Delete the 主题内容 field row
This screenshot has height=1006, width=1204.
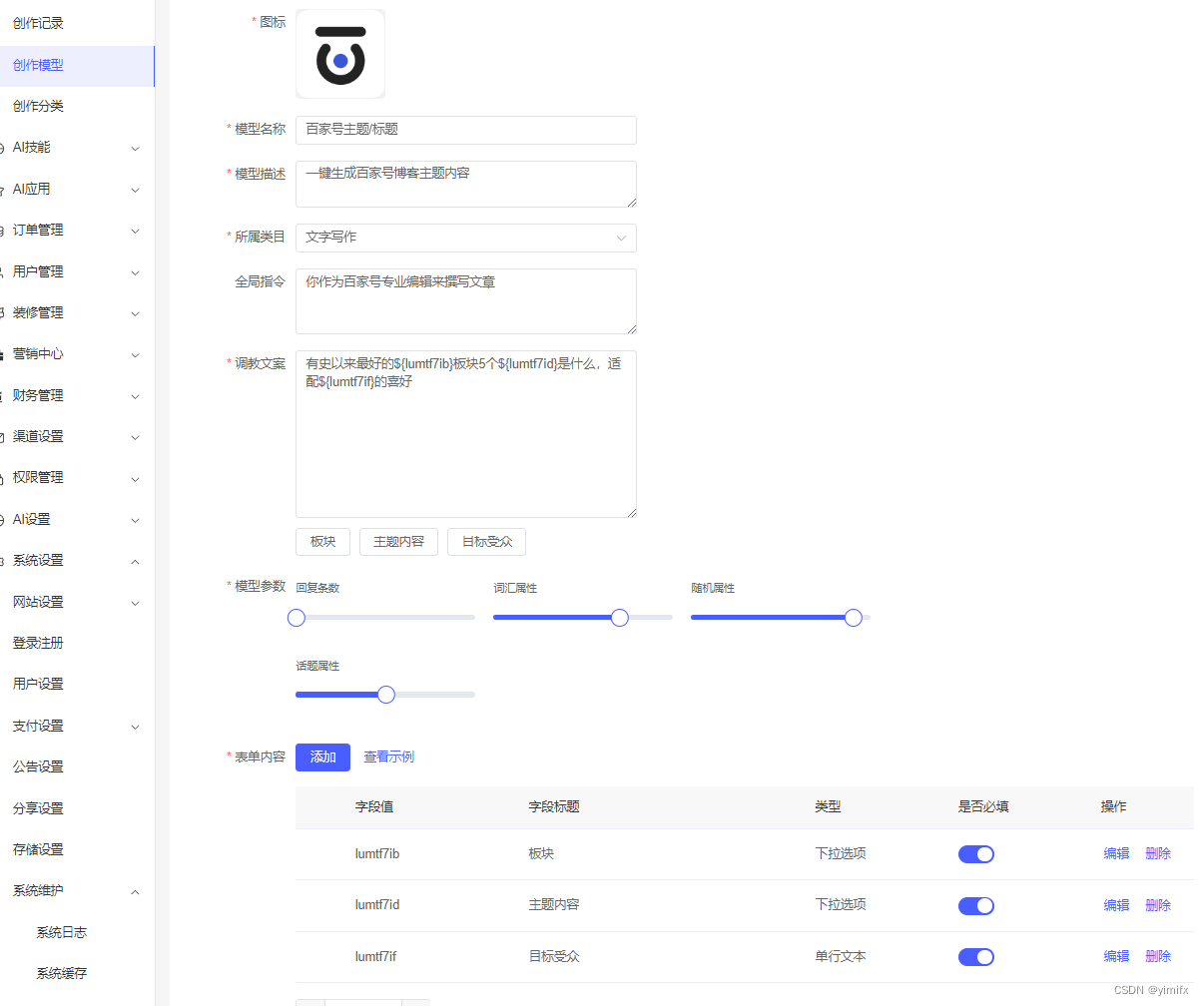pos(1158,905)
